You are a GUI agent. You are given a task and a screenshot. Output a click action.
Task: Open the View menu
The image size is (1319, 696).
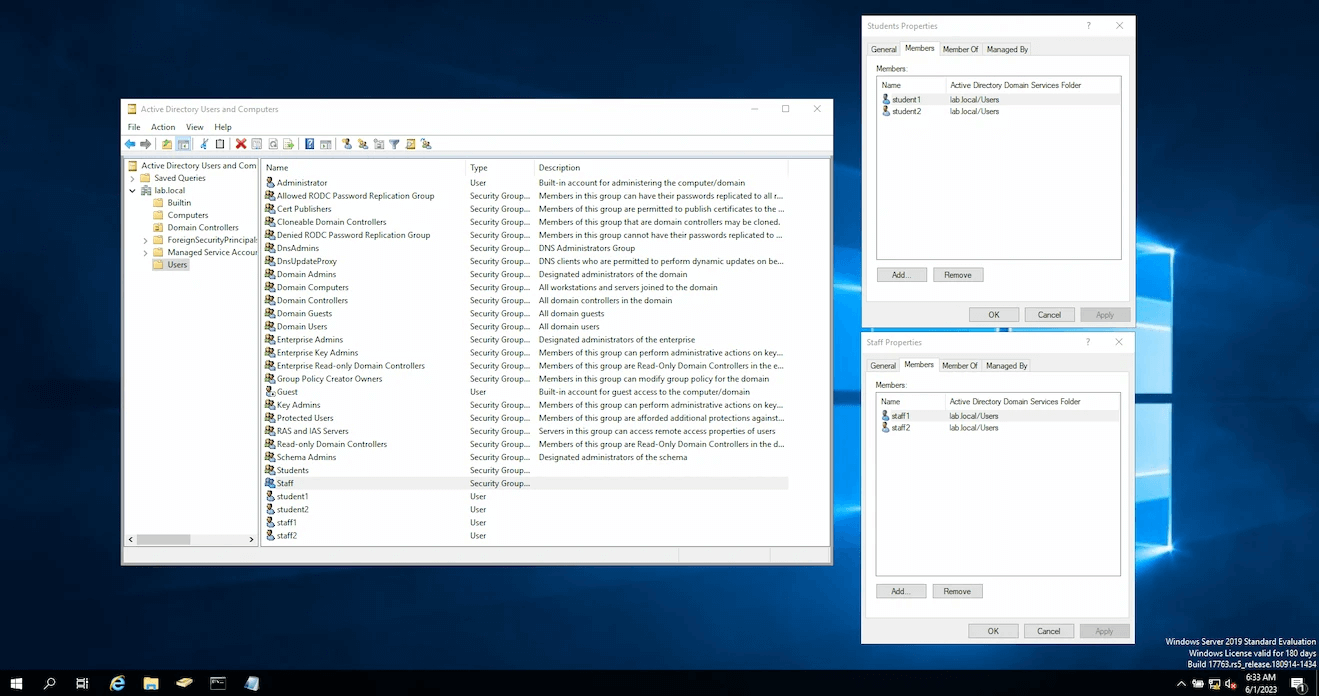coord(194,127)
